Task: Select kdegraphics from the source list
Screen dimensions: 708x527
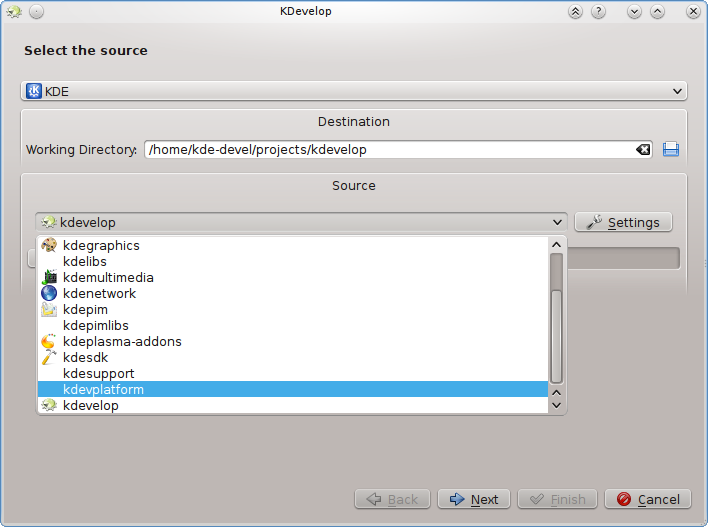Action: (x=293, y=245)
